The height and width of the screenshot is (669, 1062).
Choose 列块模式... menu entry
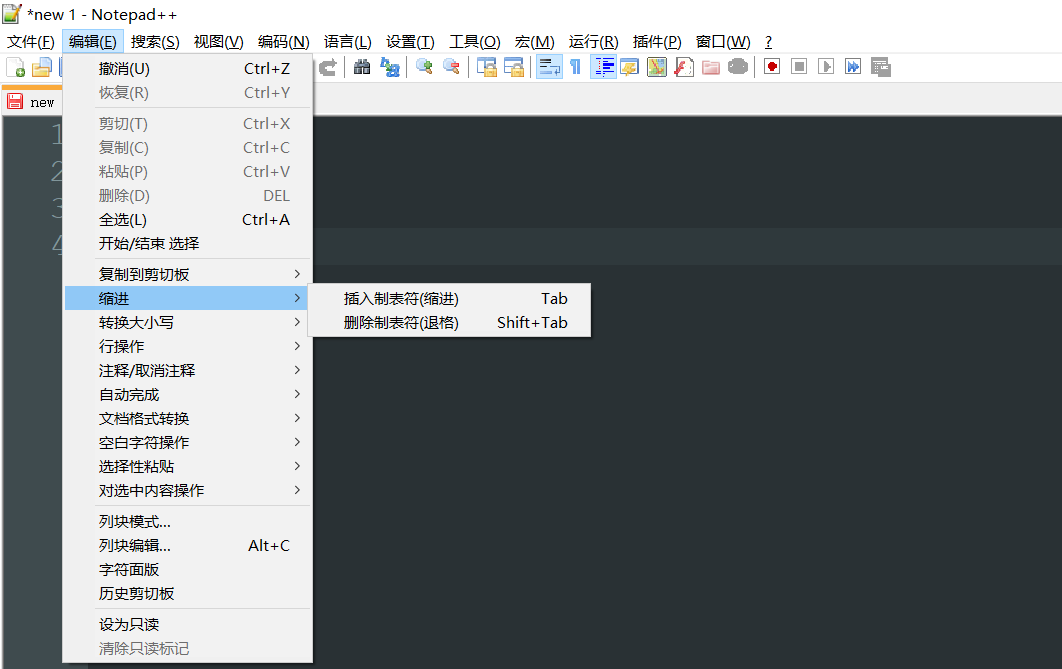(x=188, y=521)
